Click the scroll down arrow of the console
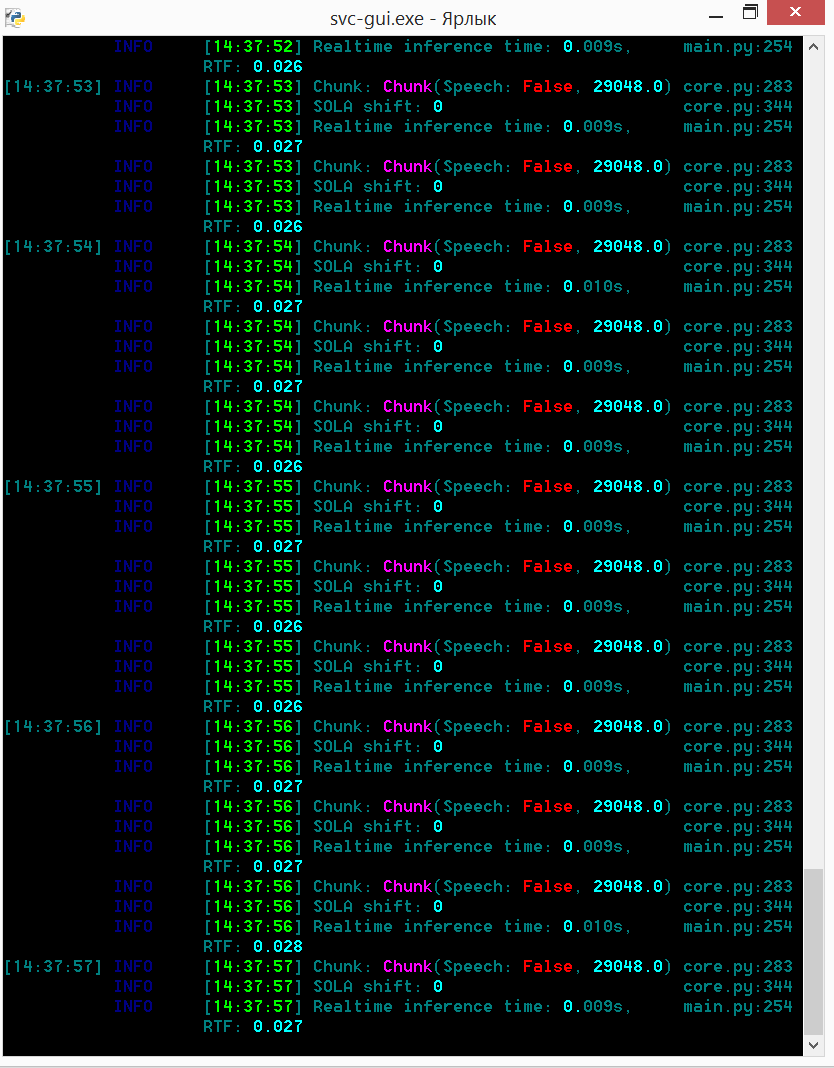The height and width of the screenshot is (1068, 834). coord(815,1044)
